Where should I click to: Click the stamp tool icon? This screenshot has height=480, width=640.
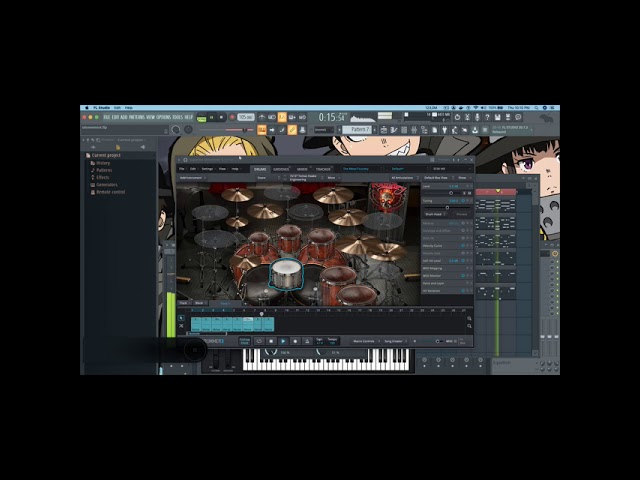tap(302, 130)
